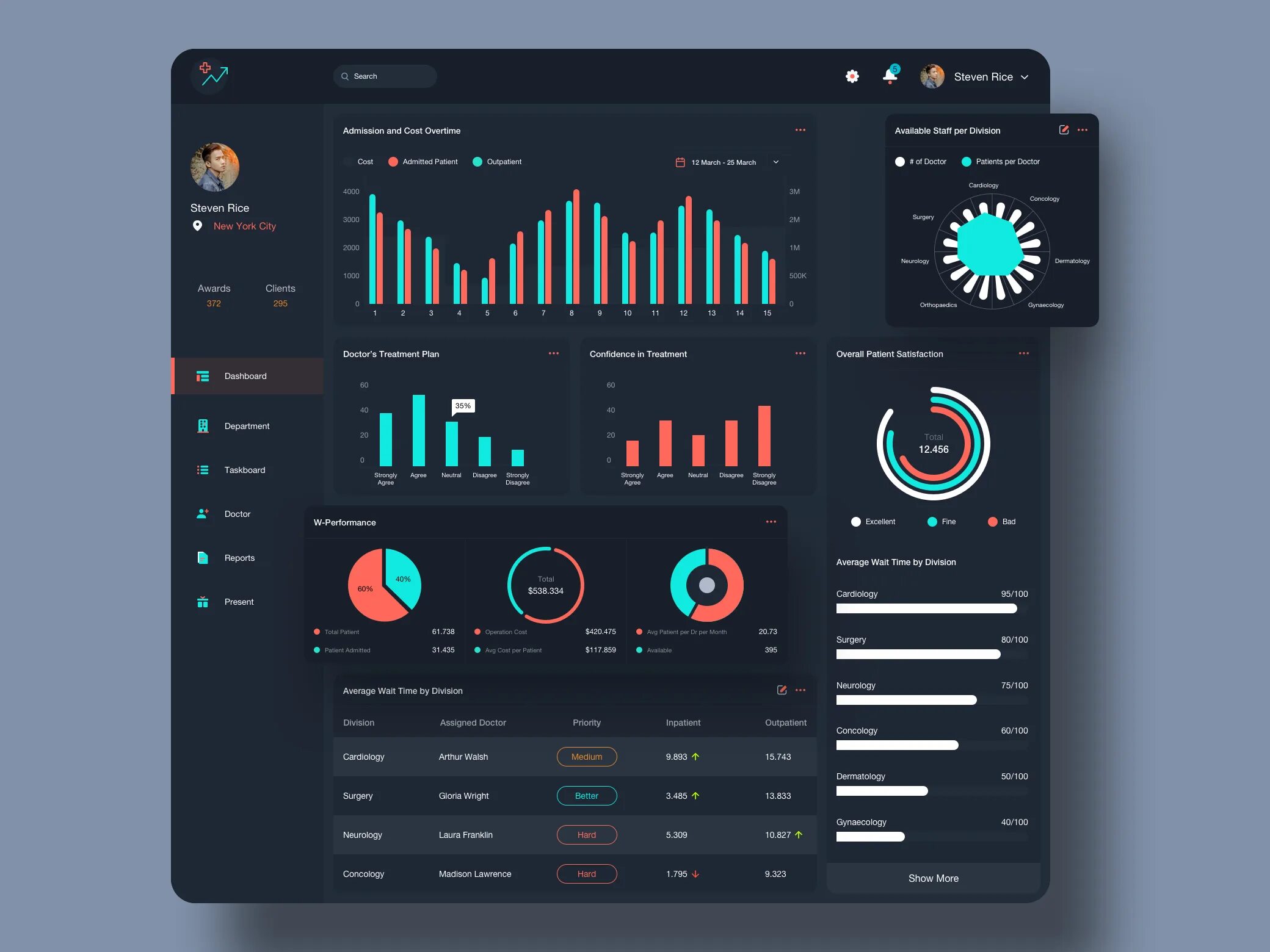This screenshot has height=952, width=1270.
Task: Select the Department menu item
Action: point(247,424)
